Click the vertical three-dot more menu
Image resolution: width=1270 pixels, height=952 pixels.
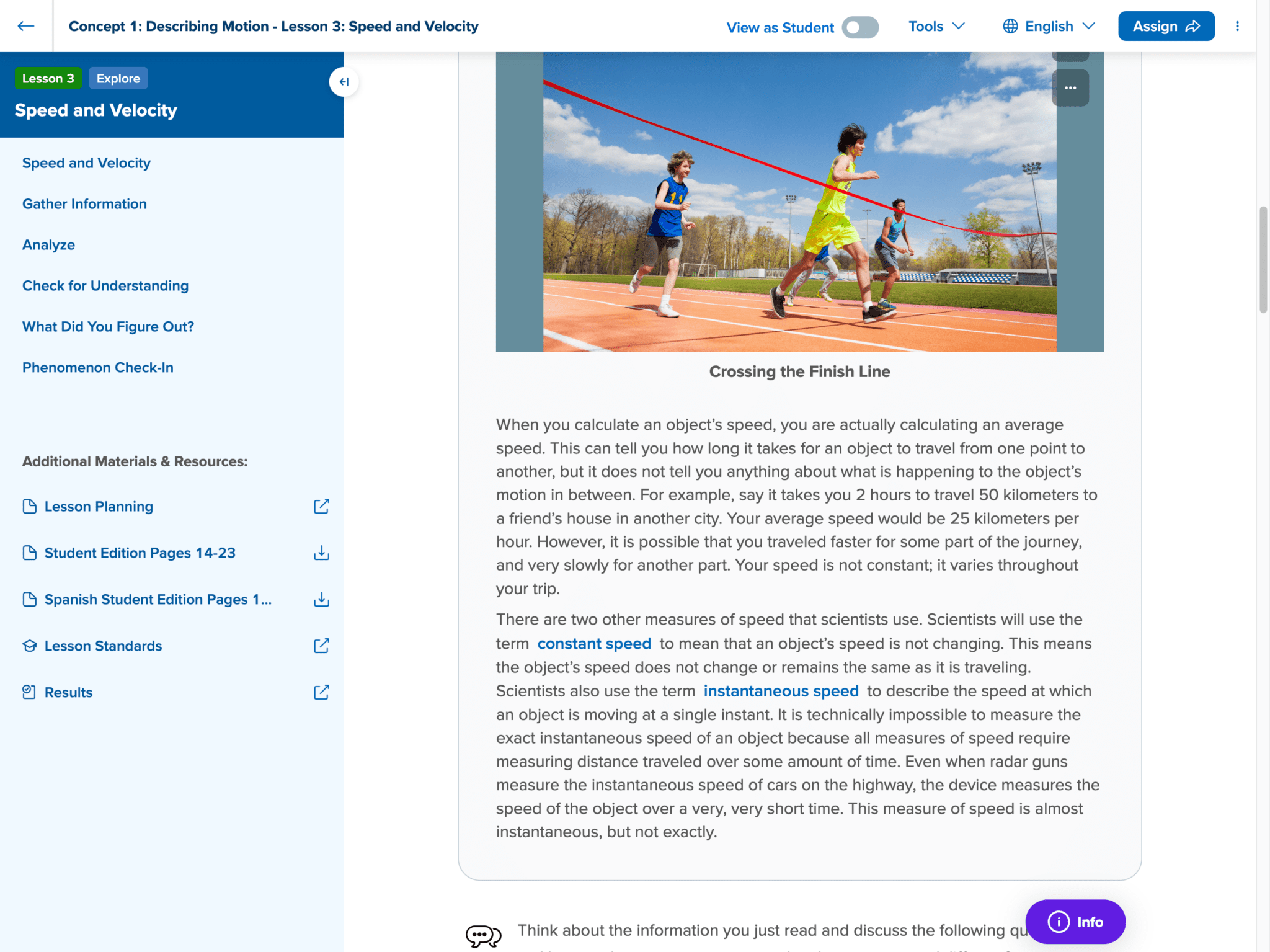click(x=1237, y=26)
